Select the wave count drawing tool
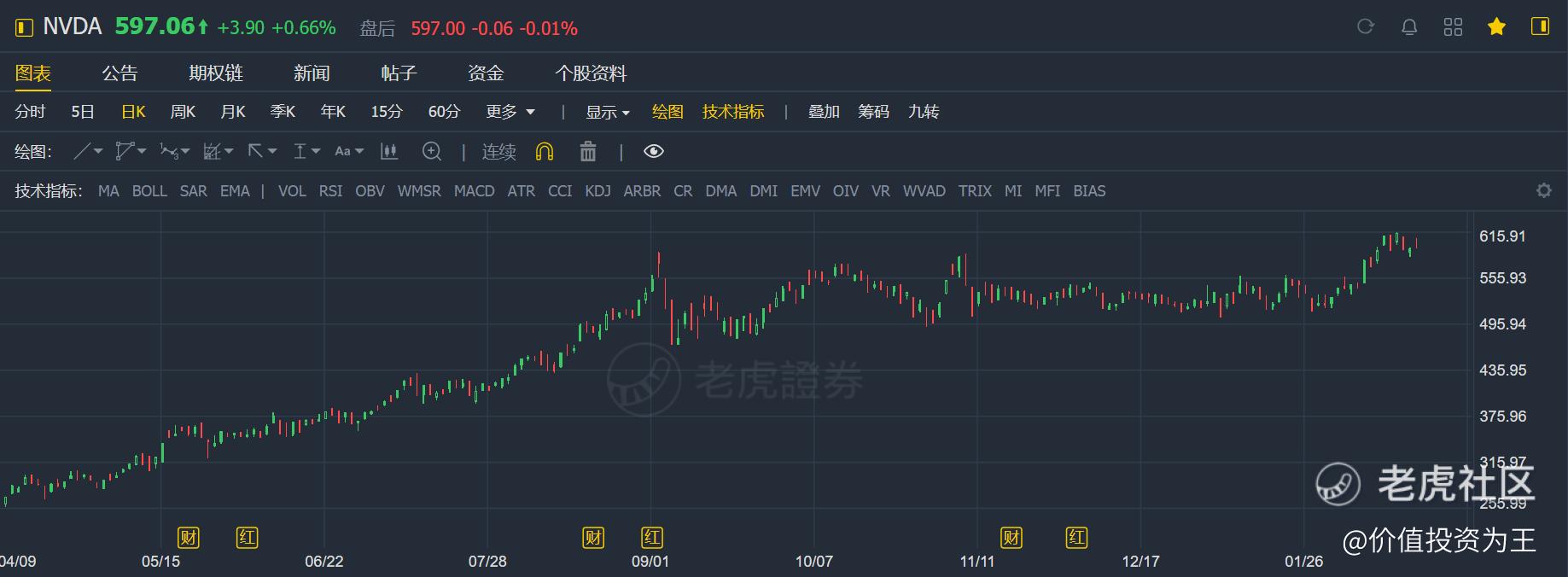The width and height of the screenshot is (1568, 577). click(x=168, y=151)
